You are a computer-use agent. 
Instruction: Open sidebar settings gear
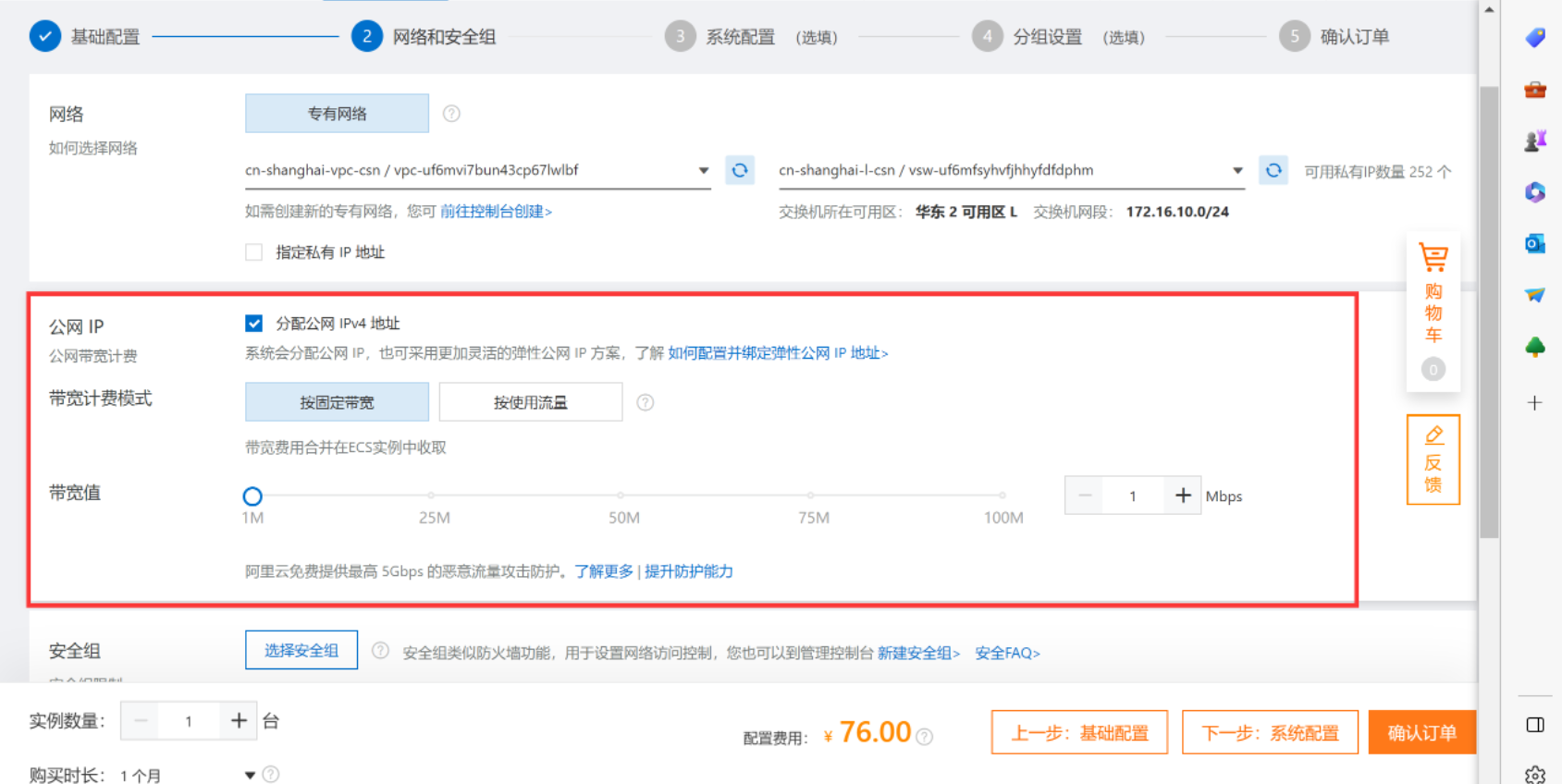click(x=1535, y=775)
